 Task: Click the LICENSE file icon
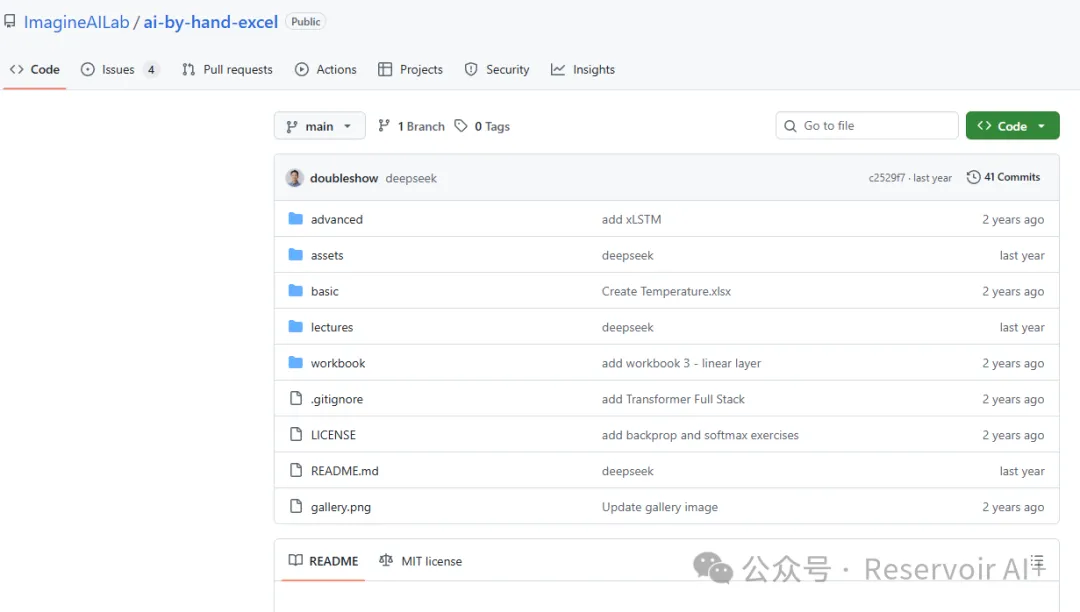click(x=296, y=434)
